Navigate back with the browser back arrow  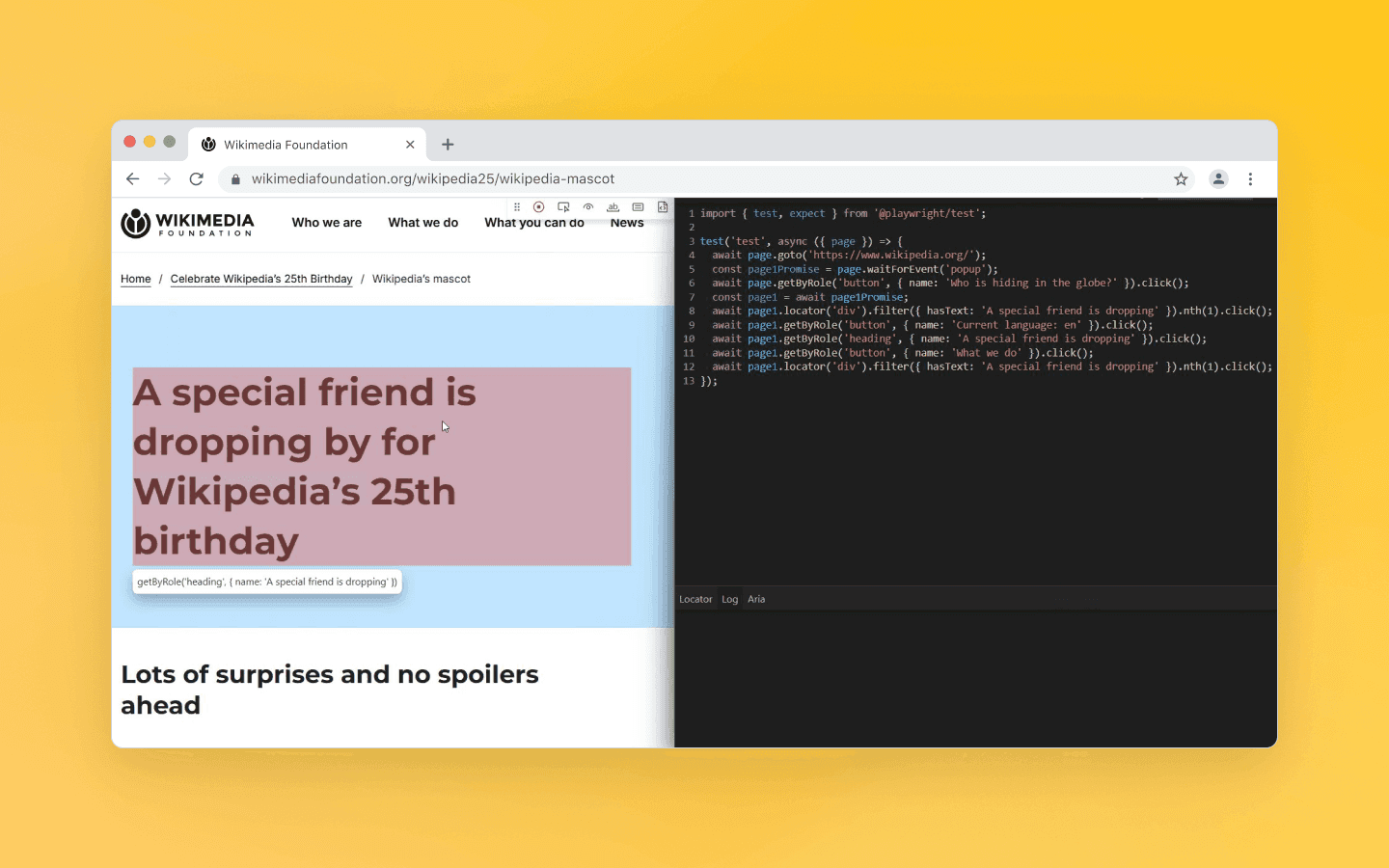132,178
